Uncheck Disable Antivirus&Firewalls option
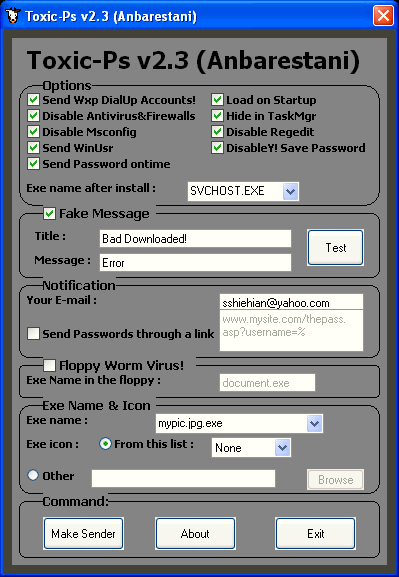The height and width of the screenshot is (577, 399). click(x=33, y=116)
